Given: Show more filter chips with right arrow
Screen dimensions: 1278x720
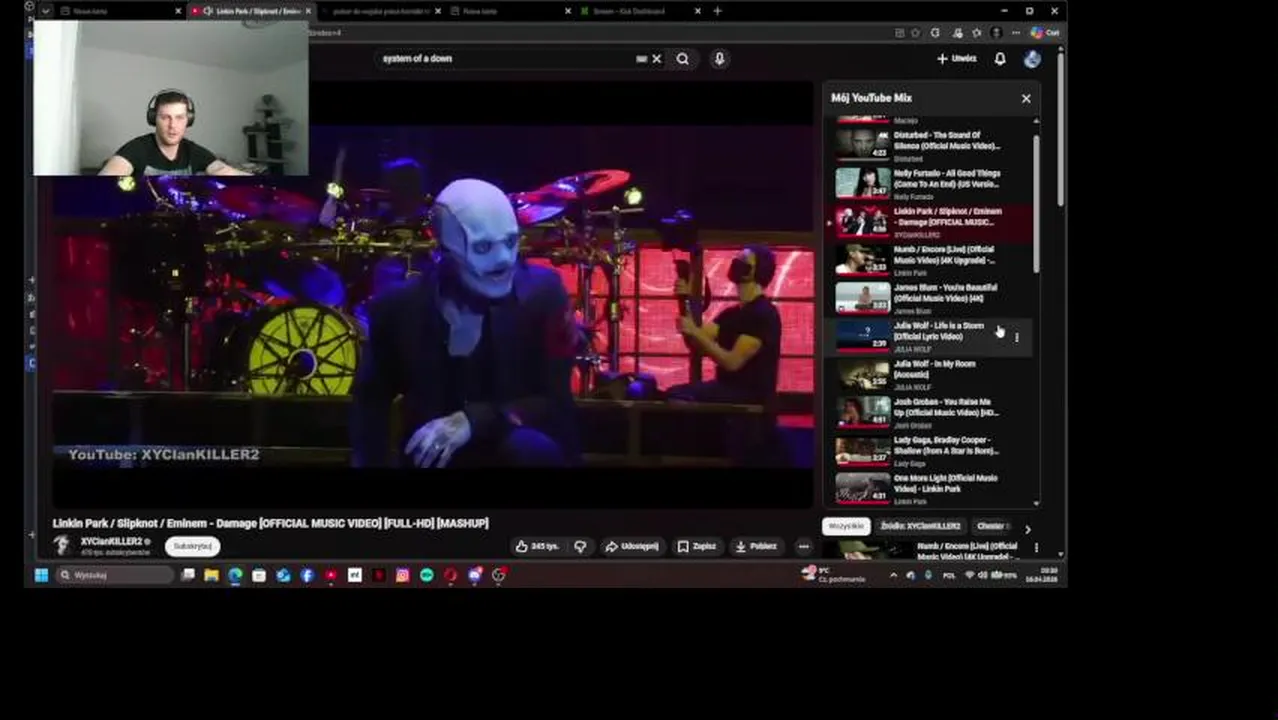Looking at the screenshot, I should tap(1027, 529).
